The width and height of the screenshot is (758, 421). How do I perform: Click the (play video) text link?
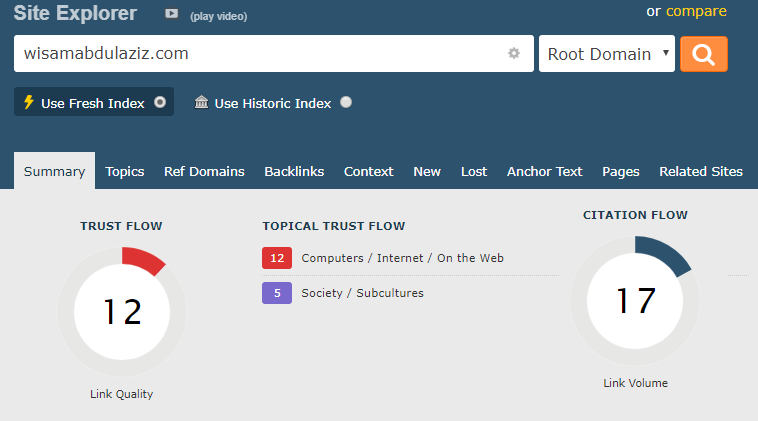219,16
